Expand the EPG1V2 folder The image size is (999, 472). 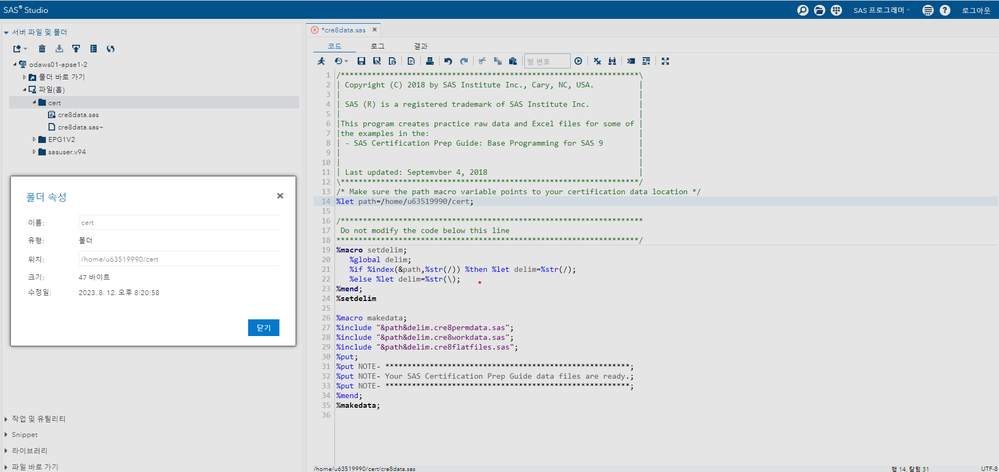(x=34, y=140)
